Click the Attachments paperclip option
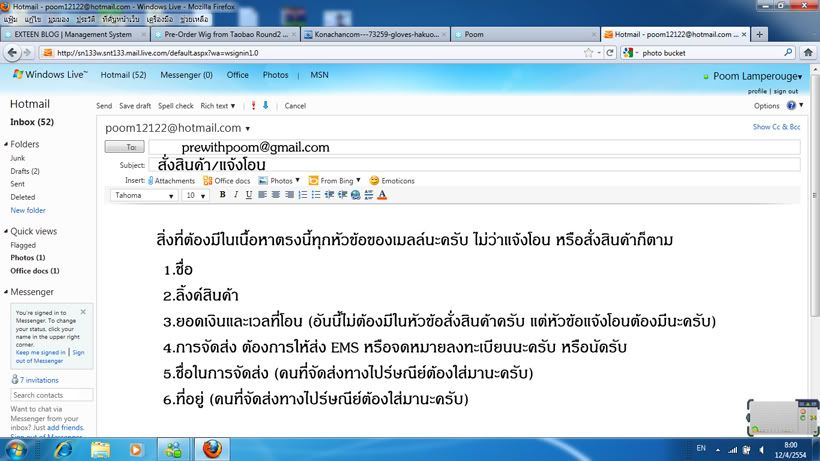The height and width of the screenshot is (461, 820). 172,181
